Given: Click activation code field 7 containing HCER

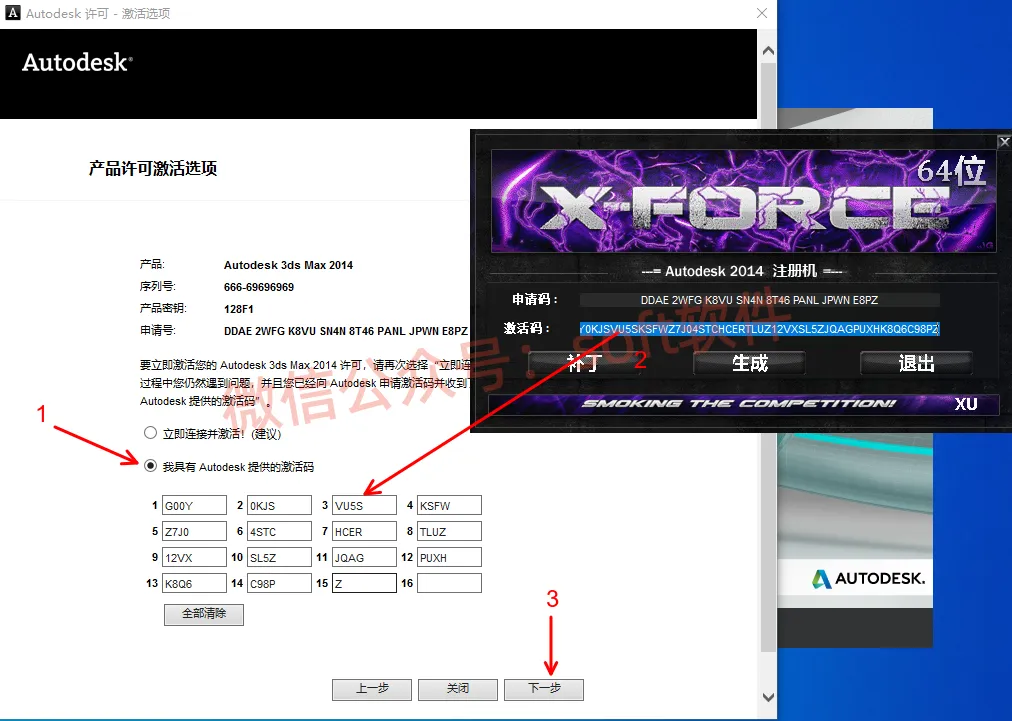Looking at the screenshot, I should coord(364,531).
